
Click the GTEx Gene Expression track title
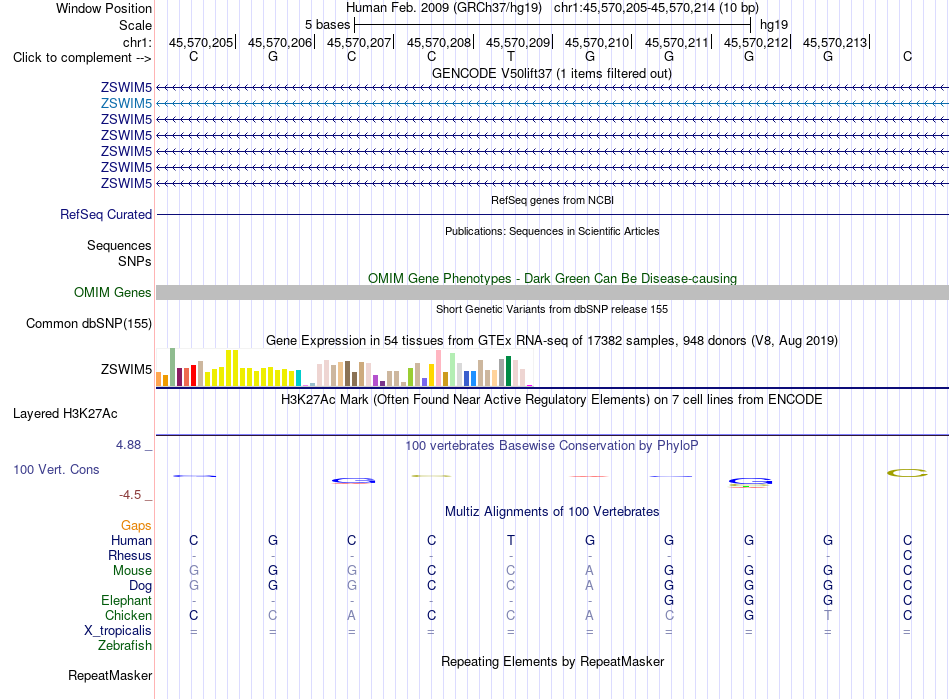551,340
